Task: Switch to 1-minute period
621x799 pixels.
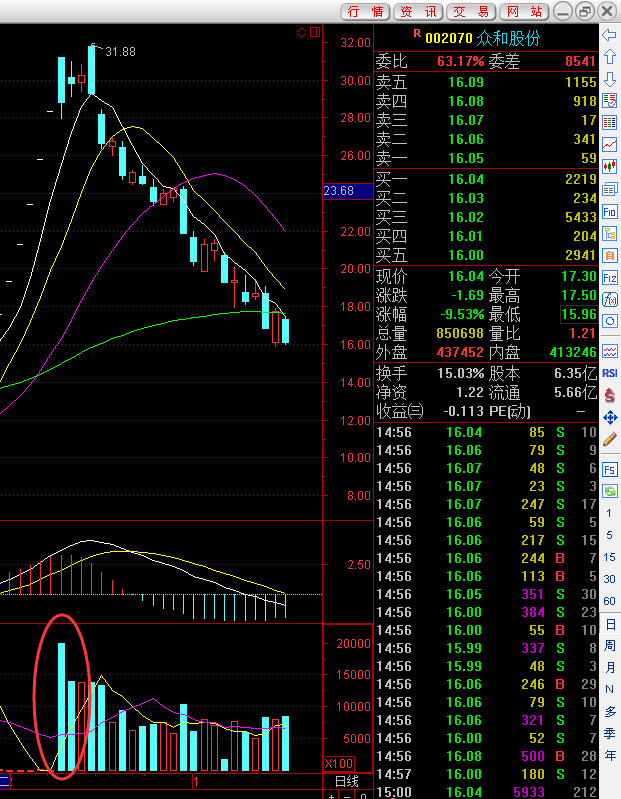Action: (x=609, y=513)
